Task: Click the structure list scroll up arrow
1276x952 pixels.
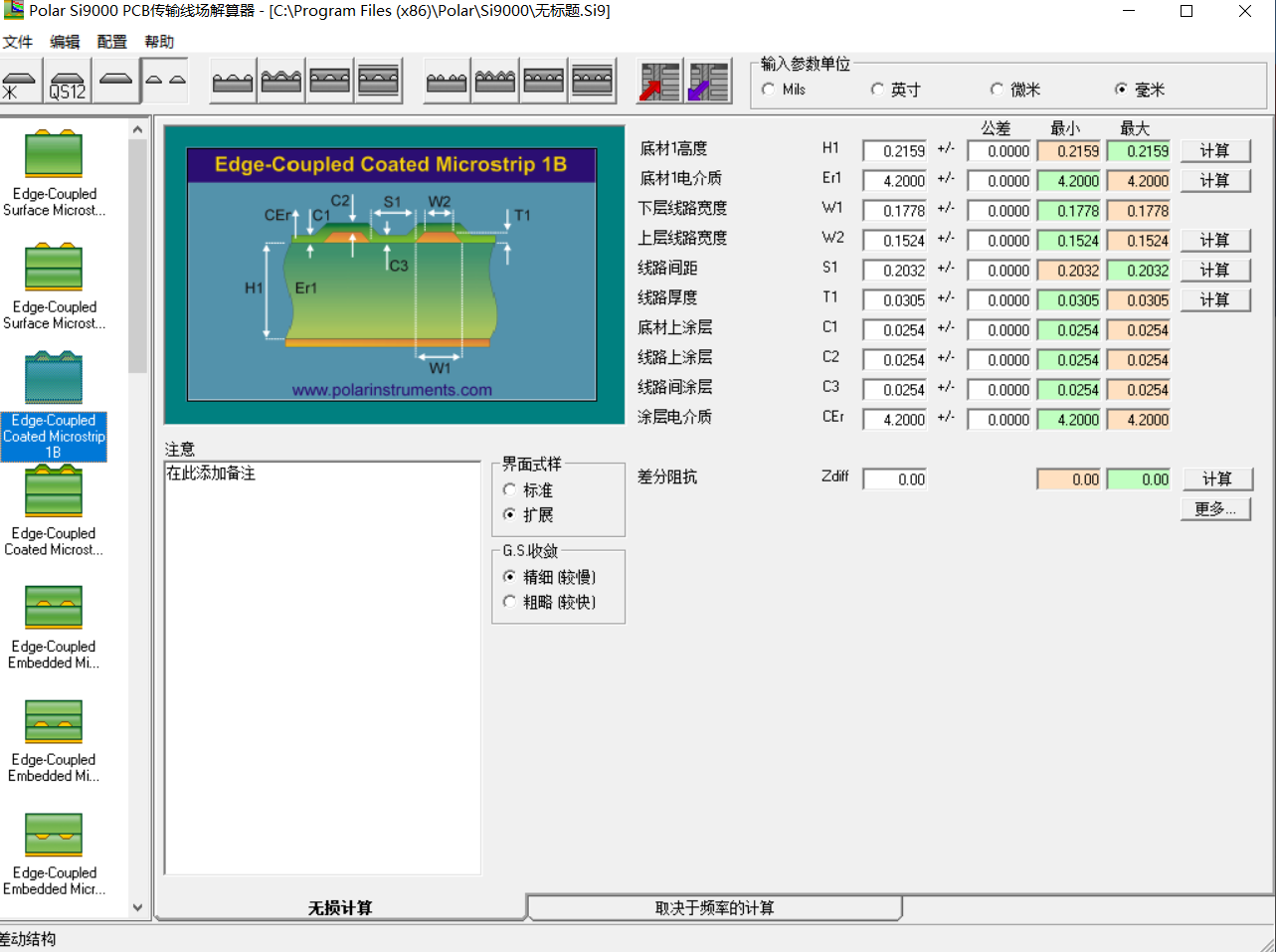Action: pyautogui.click(x=137, y=130)
